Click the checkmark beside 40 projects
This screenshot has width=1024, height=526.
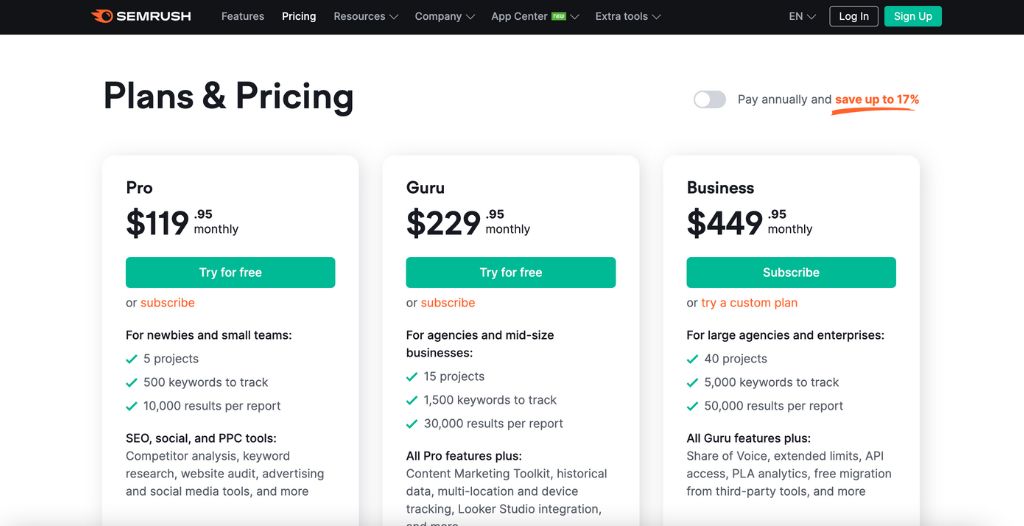[x=693, y=359]
